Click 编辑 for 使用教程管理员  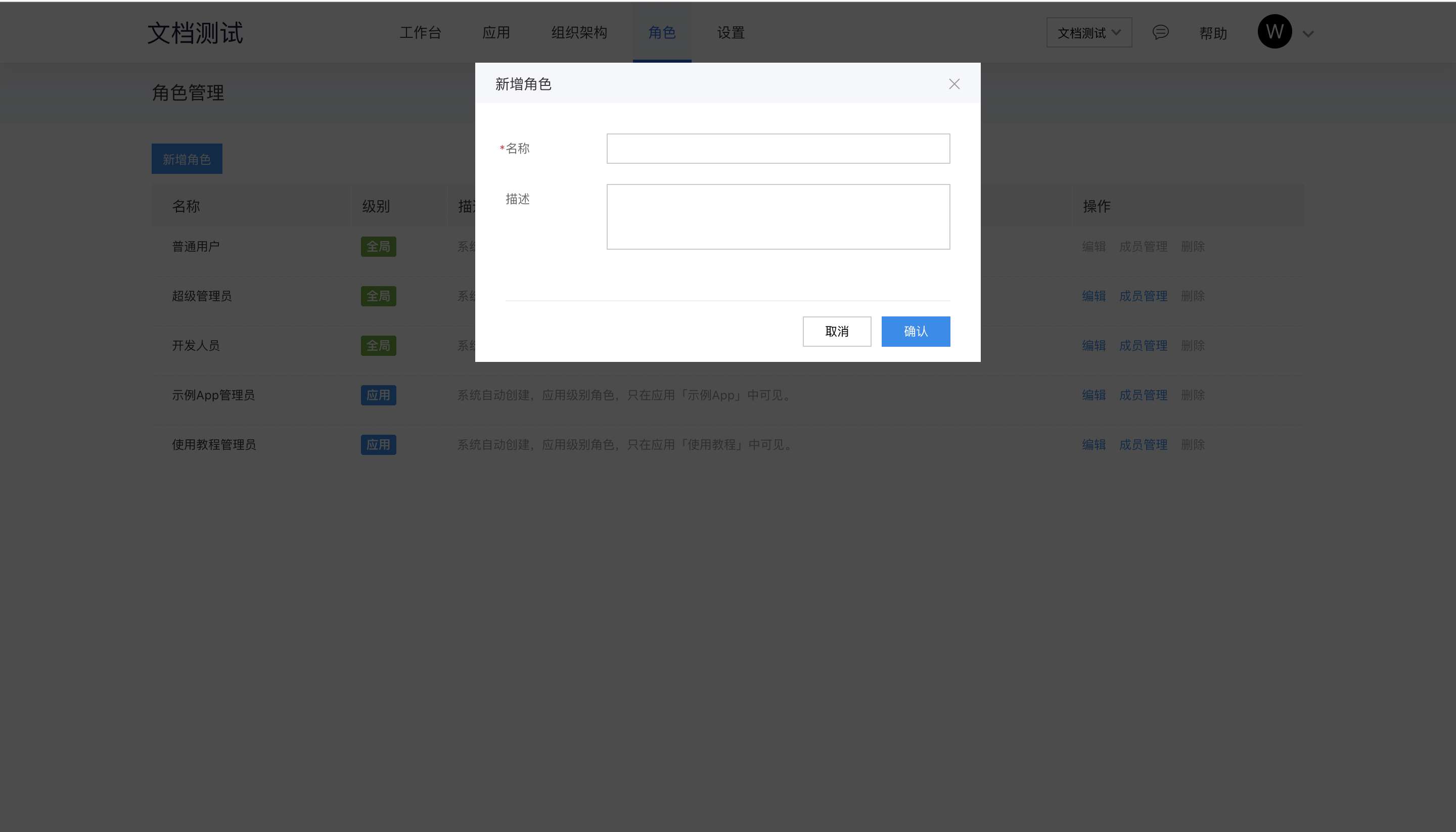1094,445
